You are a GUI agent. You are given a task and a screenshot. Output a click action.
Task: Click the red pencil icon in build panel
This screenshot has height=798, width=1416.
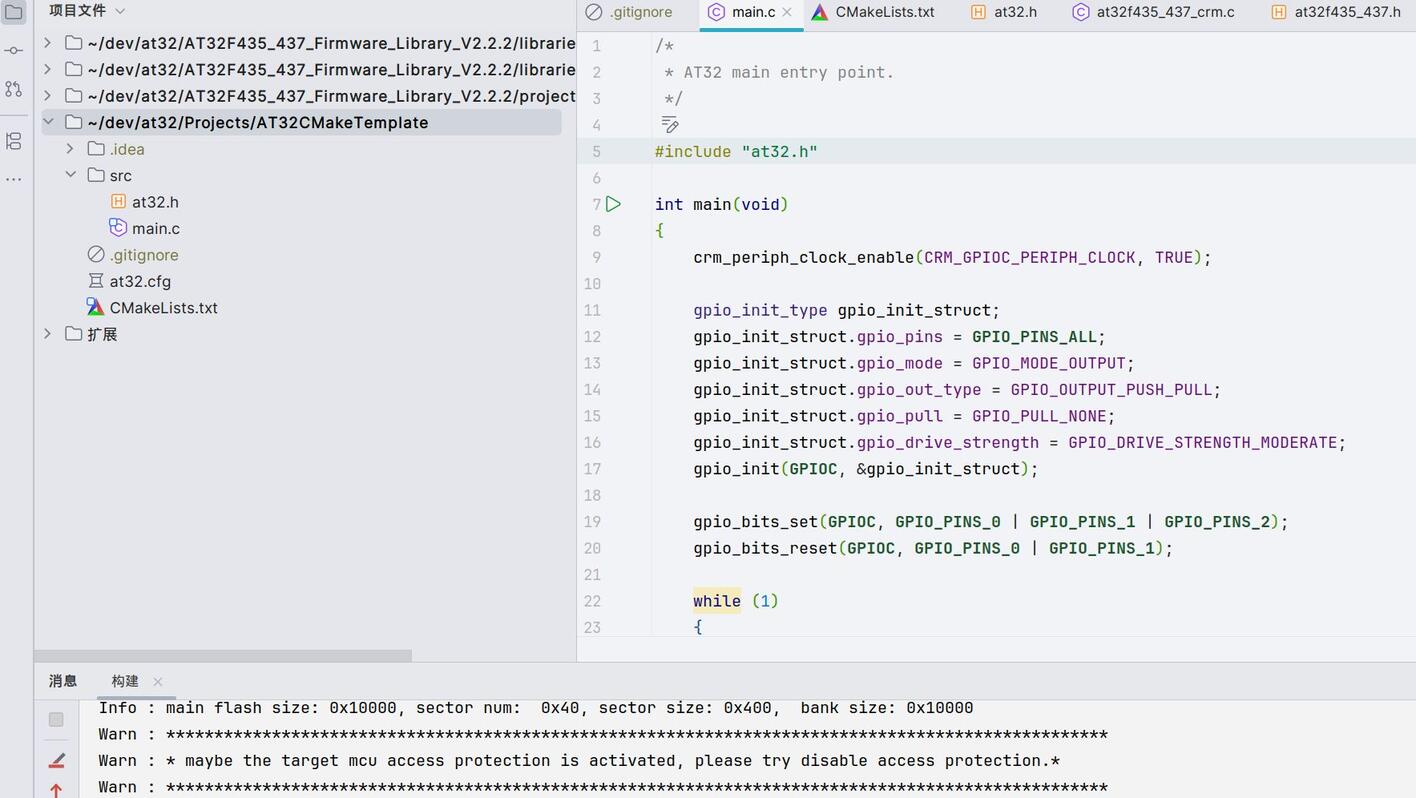(x=57, y=761)
